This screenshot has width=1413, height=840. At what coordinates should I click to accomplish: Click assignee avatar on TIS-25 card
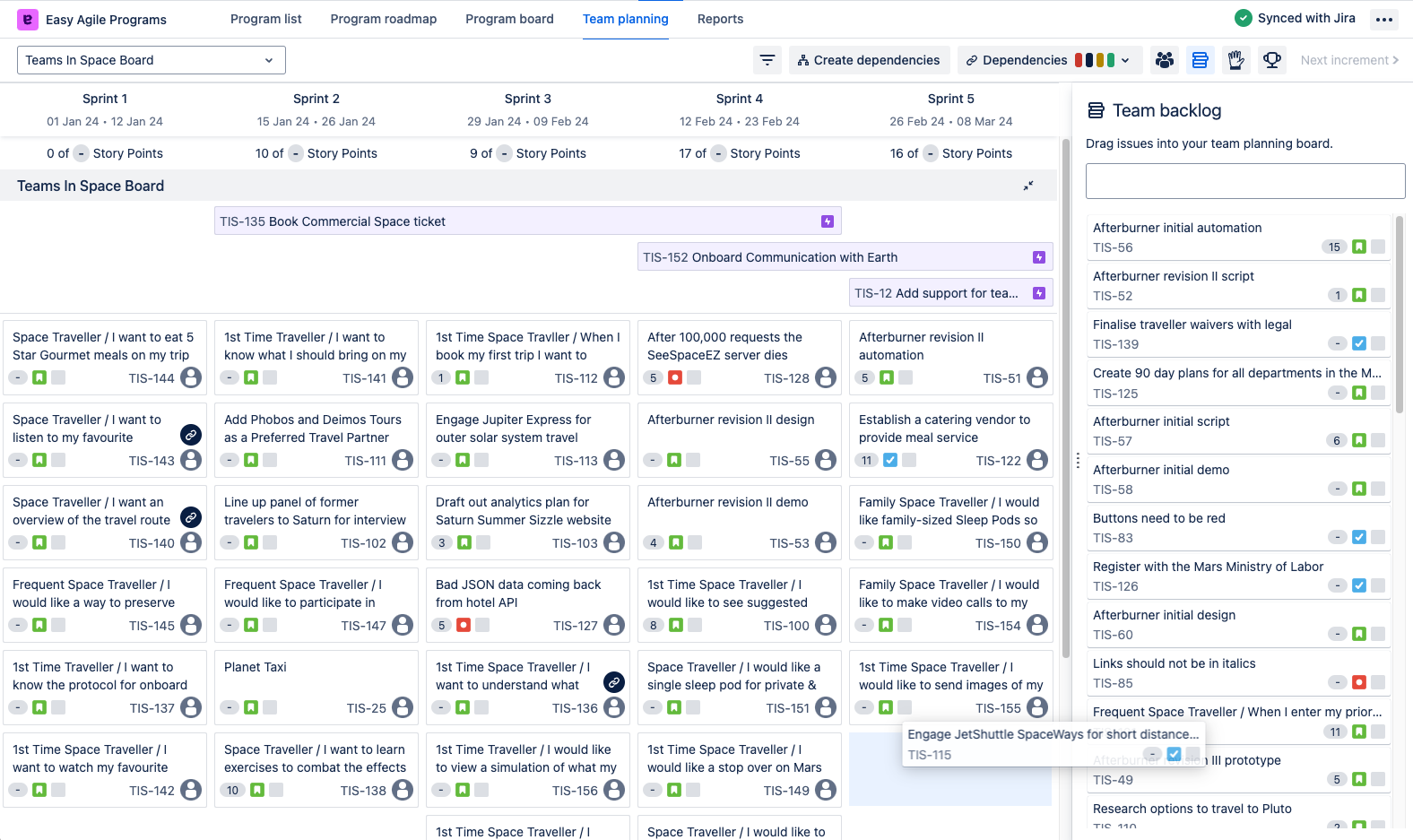pos(403,707)
